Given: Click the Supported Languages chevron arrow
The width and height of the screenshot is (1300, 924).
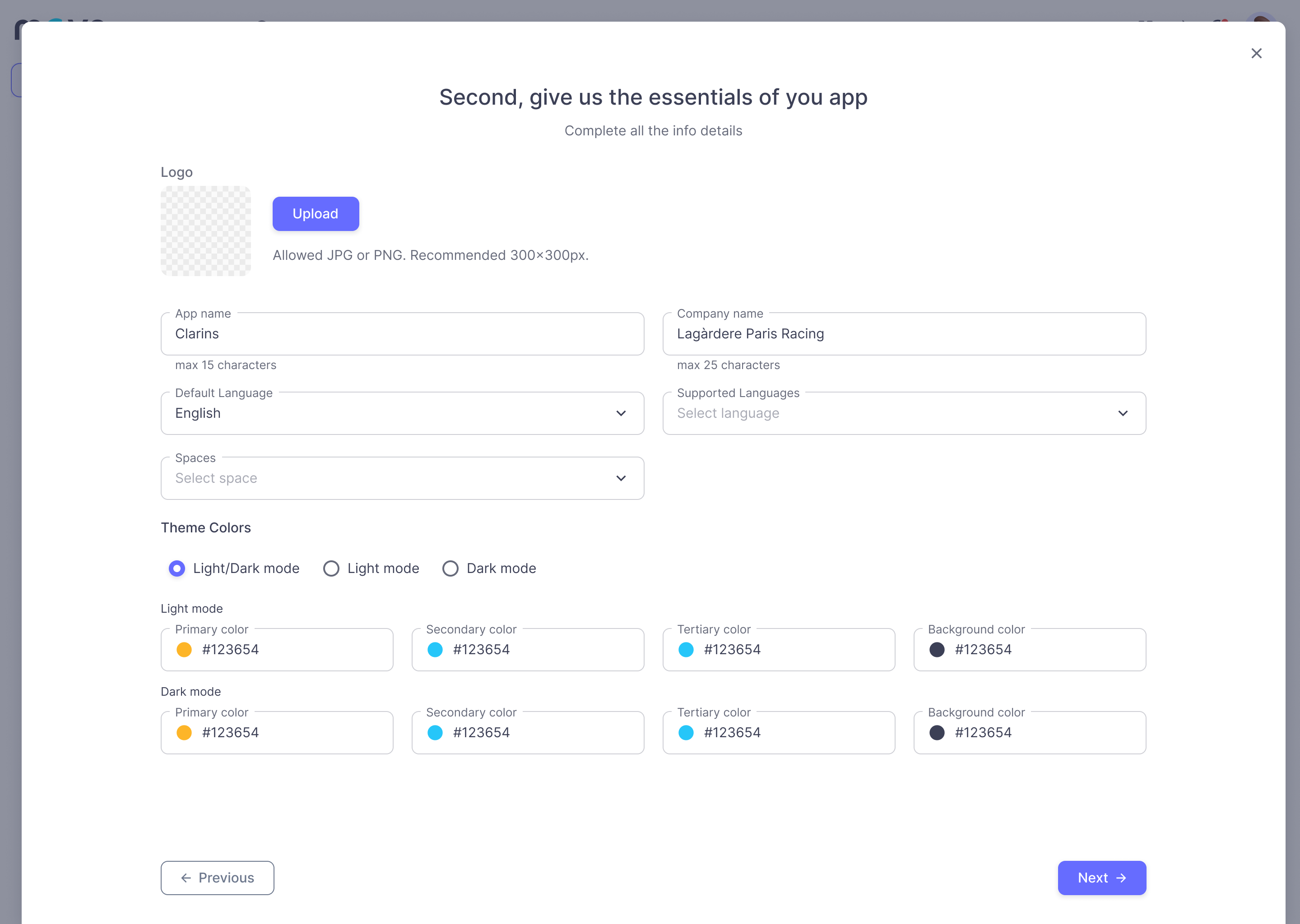Looking at the screenshot, I should point(1123,413).
